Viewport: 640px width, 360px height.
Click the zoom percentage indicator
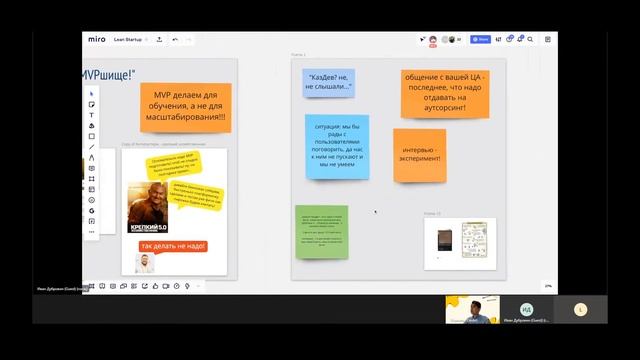tap(548, 286)
